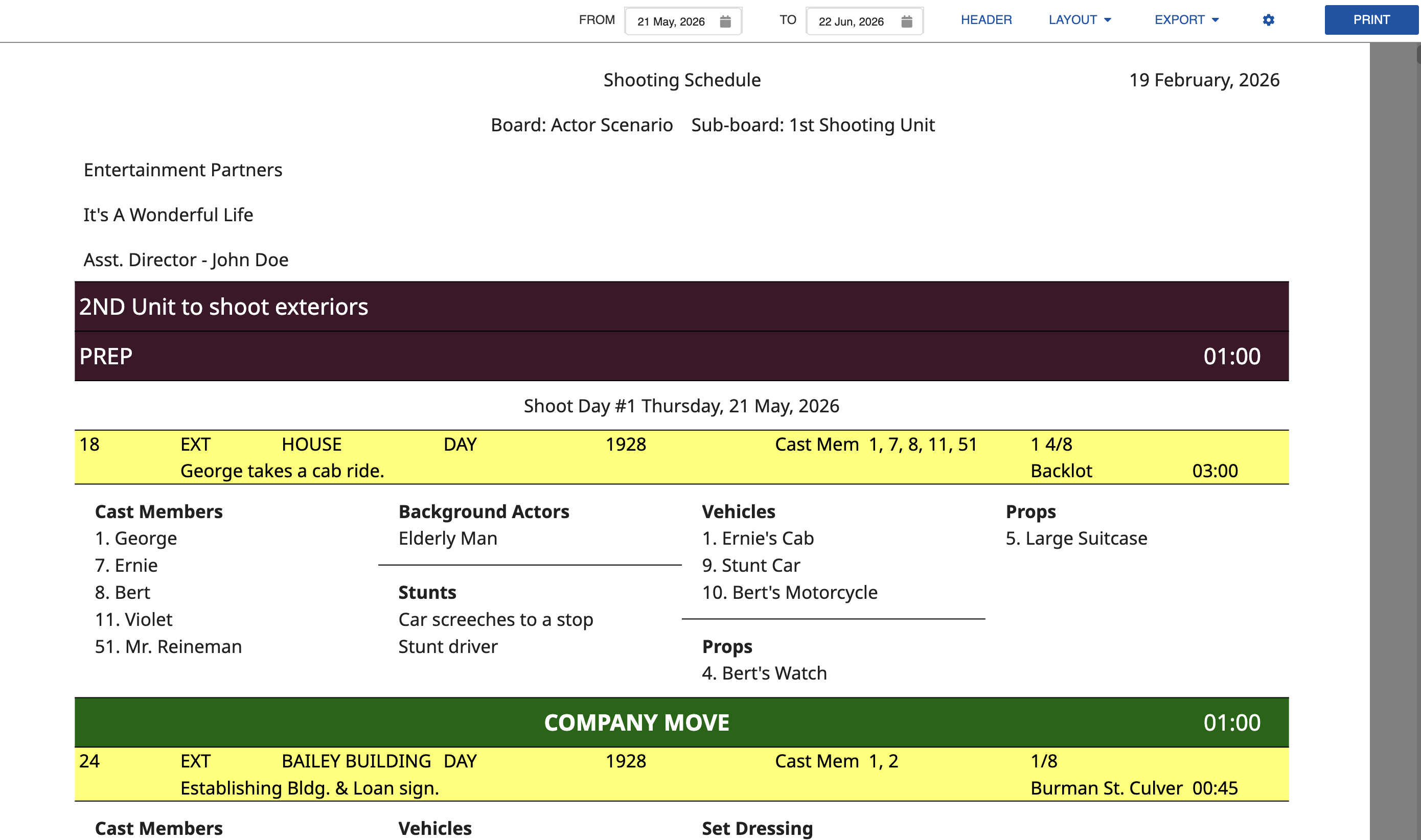
Task: Click the George takes a cab ride description
Action: coord(281,471)
